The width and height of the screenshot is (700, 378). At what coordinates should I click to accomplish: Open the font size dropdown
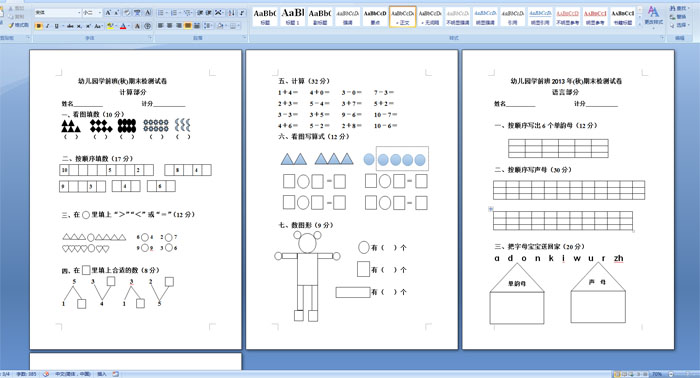[100, 13]
